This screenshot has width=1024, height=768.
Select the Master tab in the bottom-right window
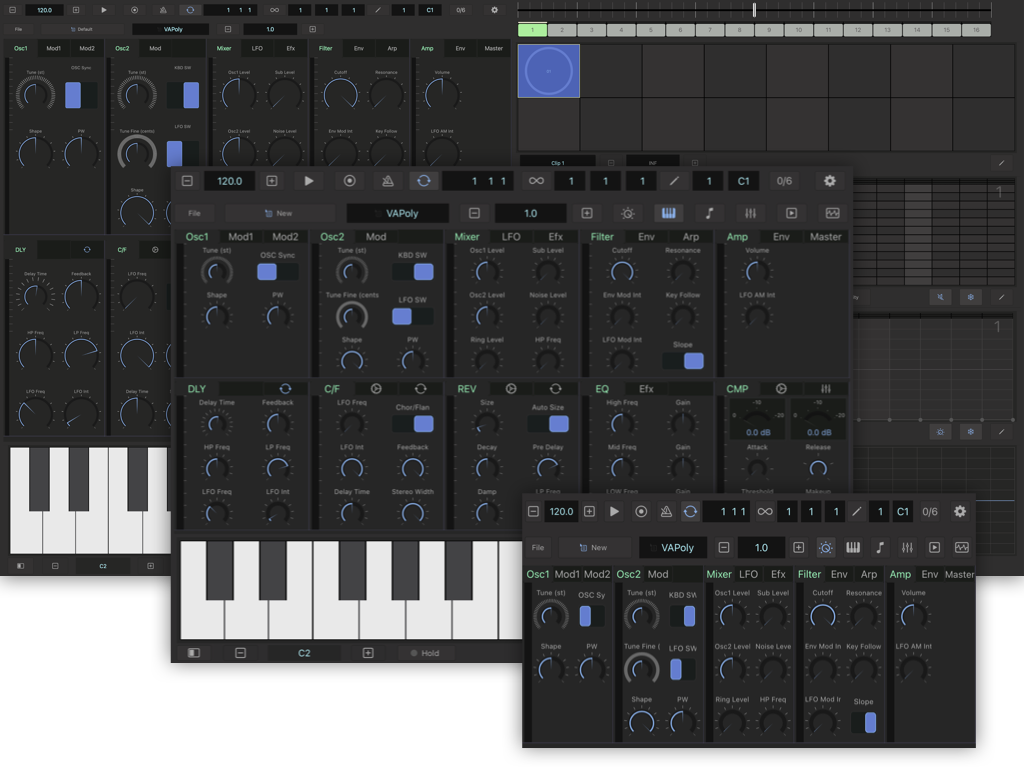pos(959,574)
